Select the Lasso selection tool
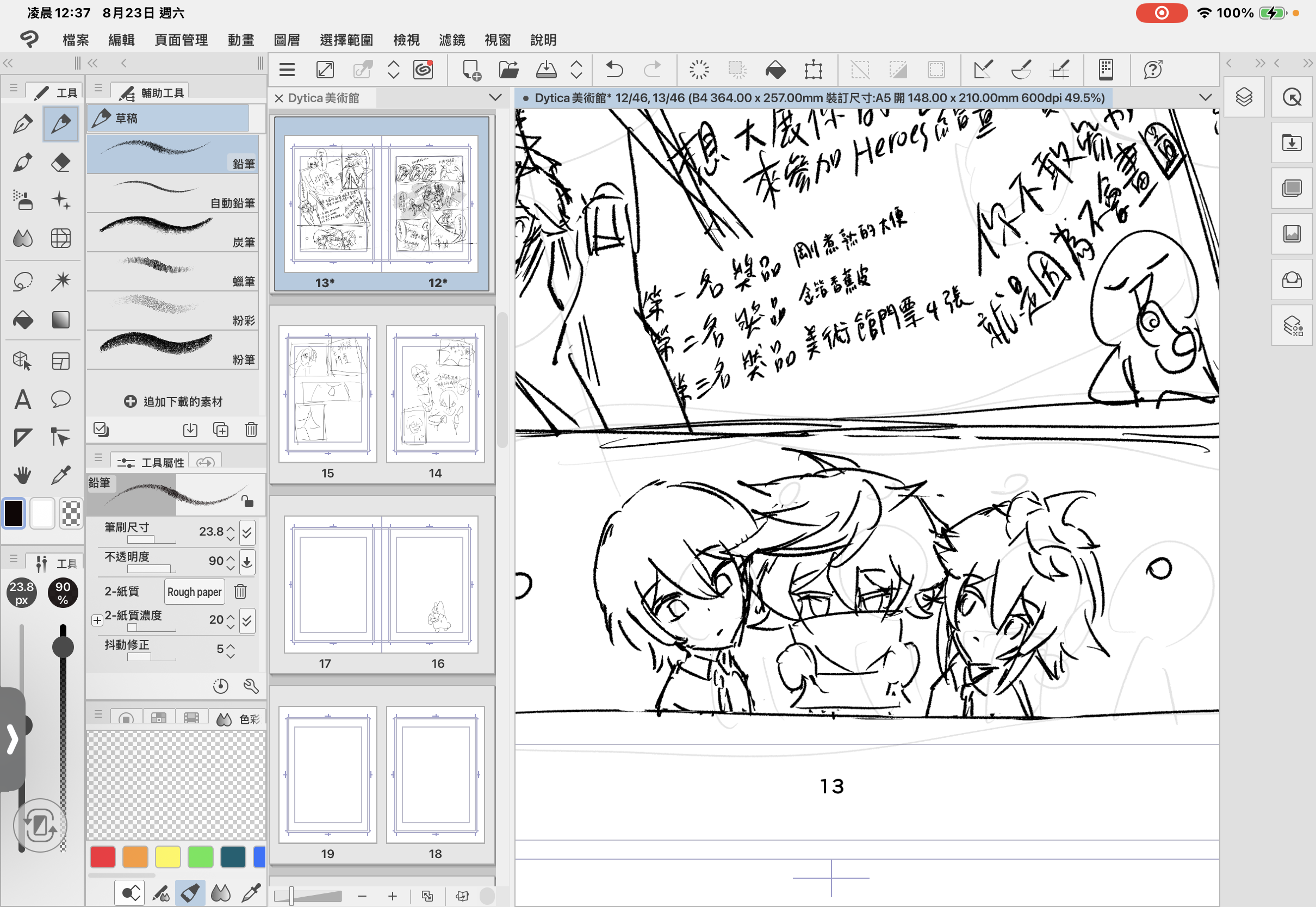Screen dimensions: 1316x907 pos(23,281)
